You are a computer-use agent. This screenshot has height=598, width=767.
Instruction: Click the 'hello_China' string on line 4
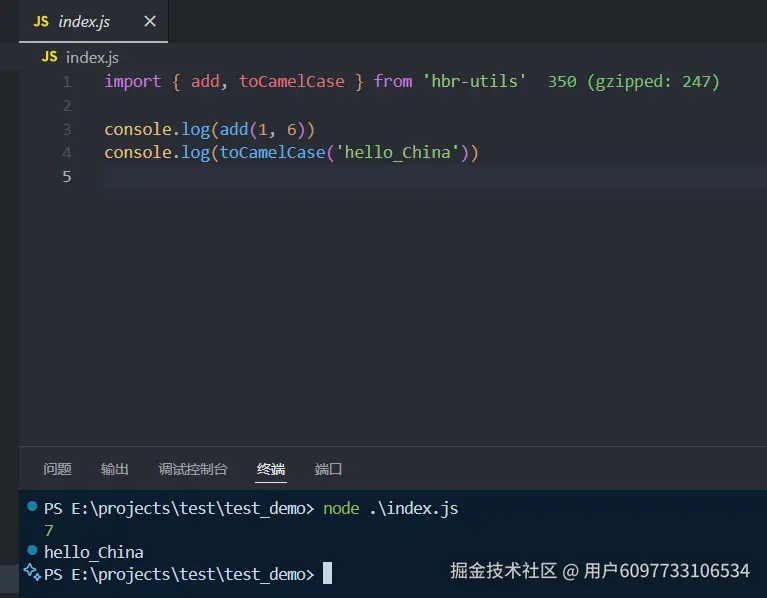point(398,153)
